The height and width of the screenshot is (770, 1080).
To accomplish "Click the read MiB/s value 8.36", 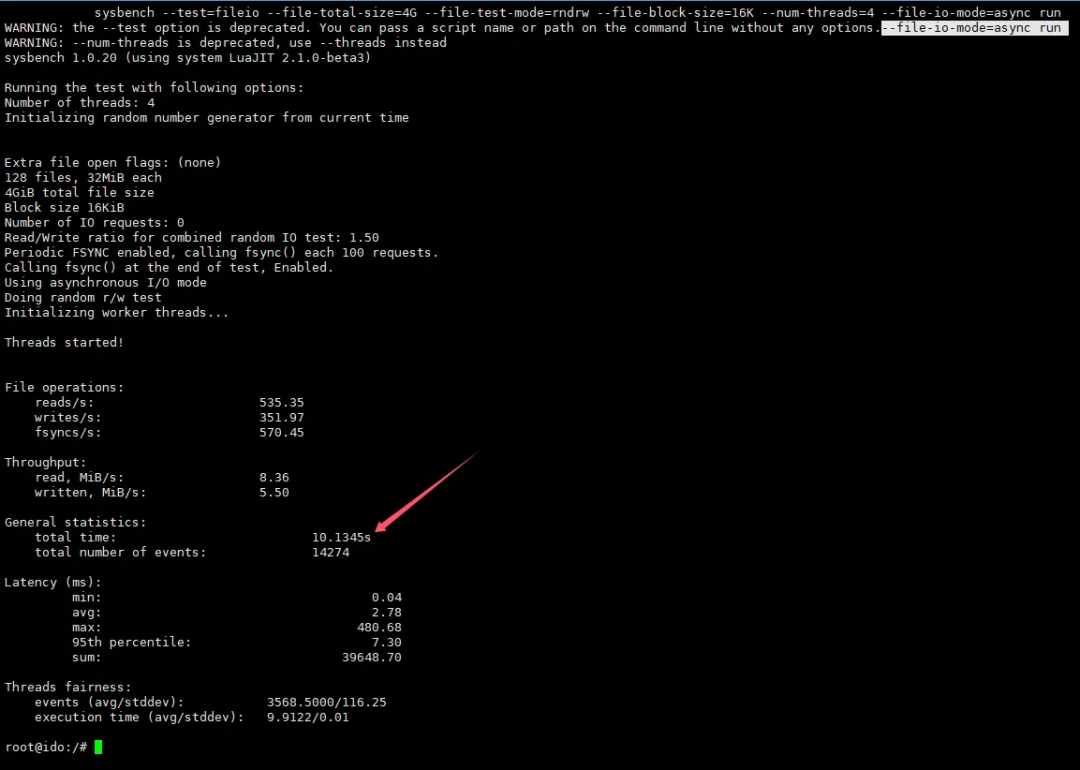I will tap(274, 477).
